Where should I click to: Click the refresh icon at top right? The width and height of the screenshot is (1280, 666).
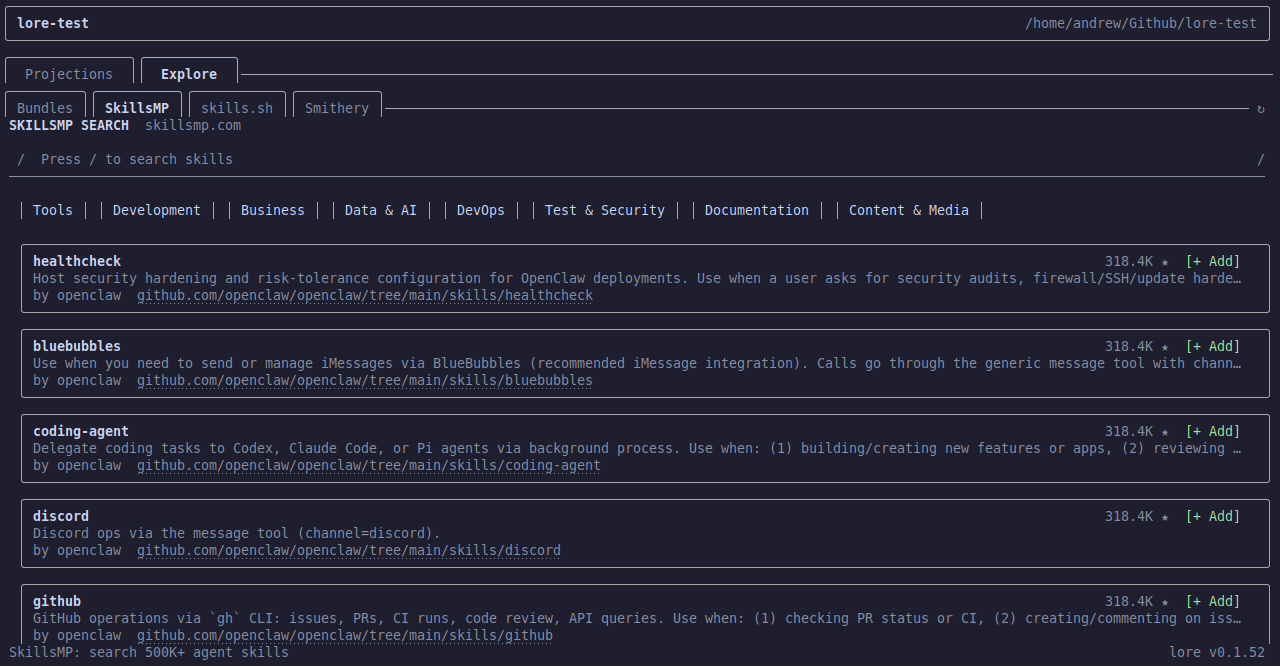click(1260, 109)
